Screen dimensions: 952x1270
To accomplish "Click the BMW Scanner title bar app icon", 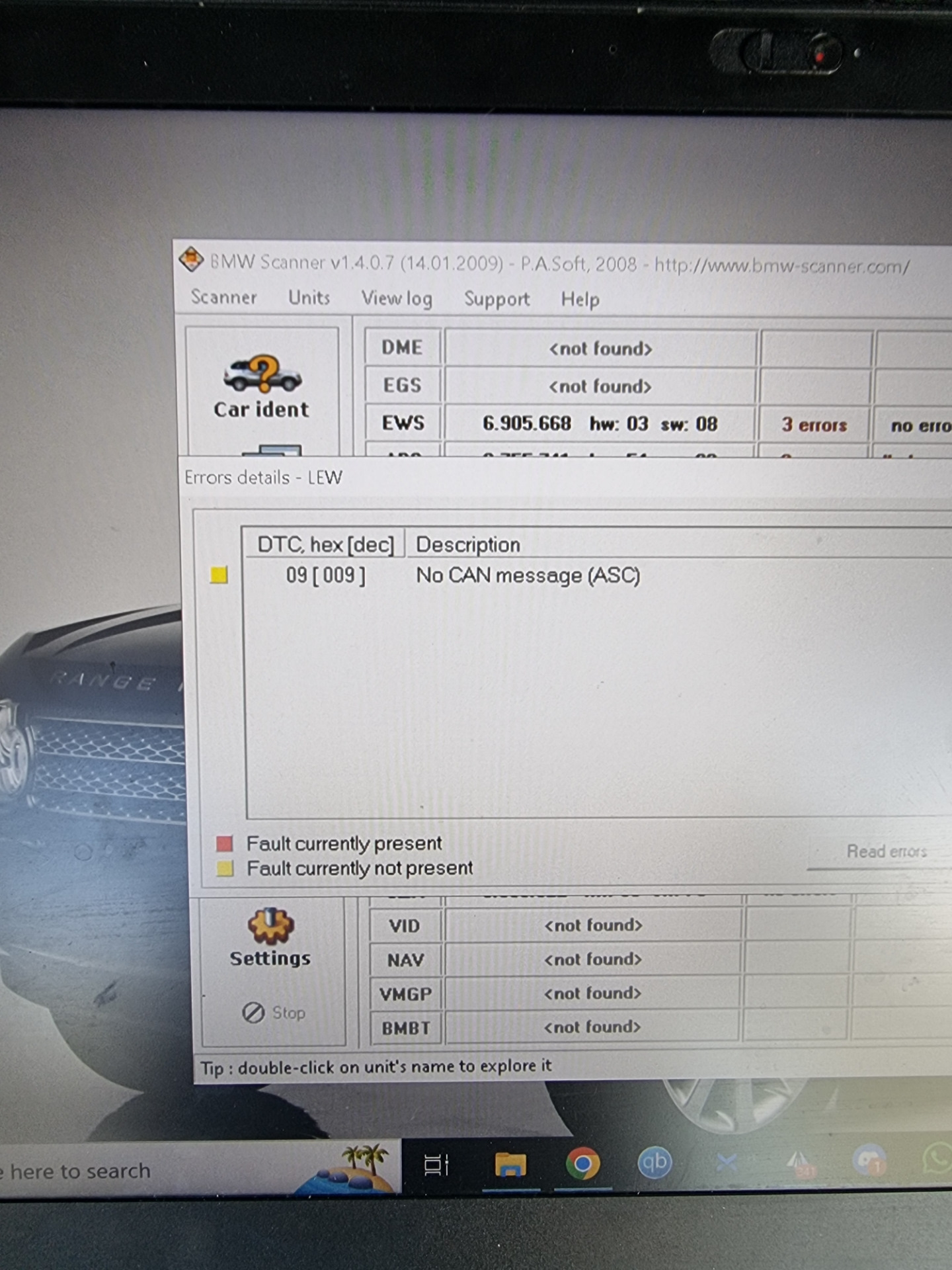I will click(191, 259).
